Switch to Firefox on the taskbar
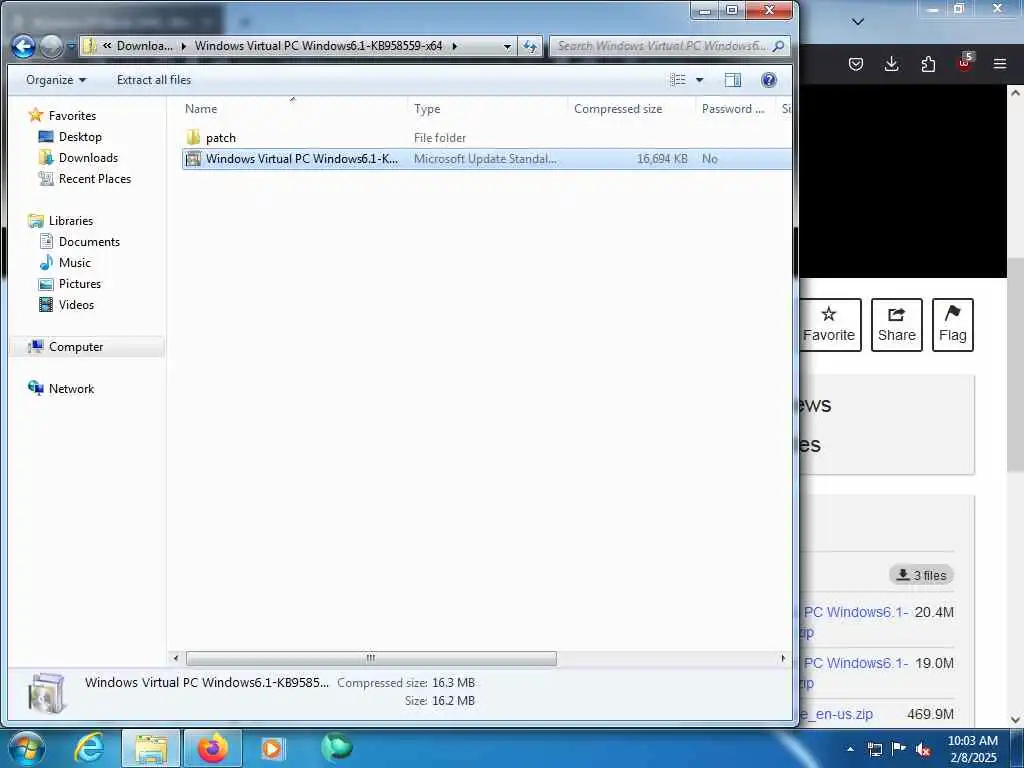Viewport: 1024px width, 768px height. coord(213,748)
